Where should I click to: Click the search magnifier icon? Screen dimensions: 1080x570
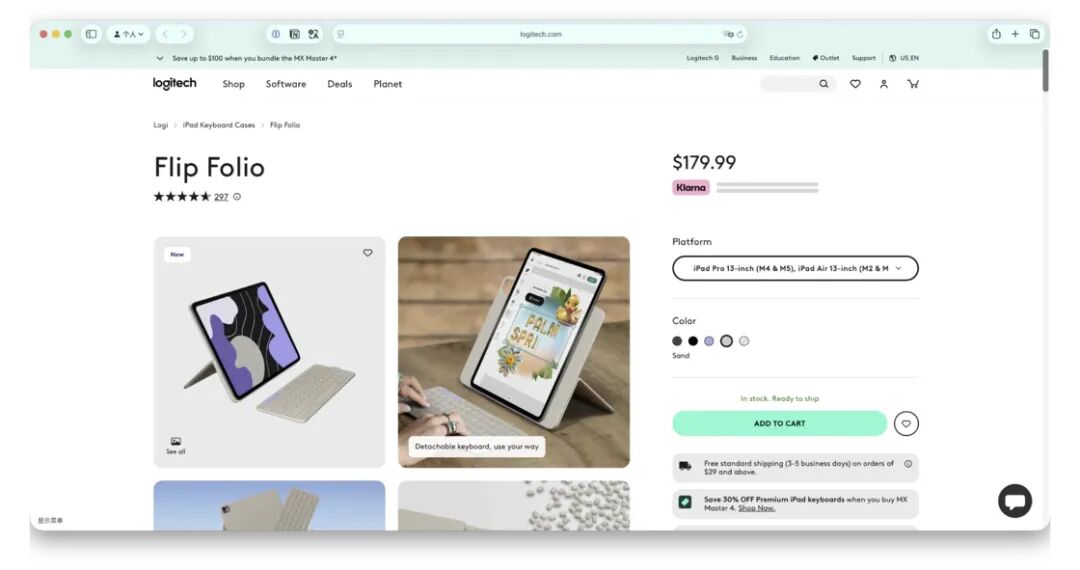[x=824, y=84]
